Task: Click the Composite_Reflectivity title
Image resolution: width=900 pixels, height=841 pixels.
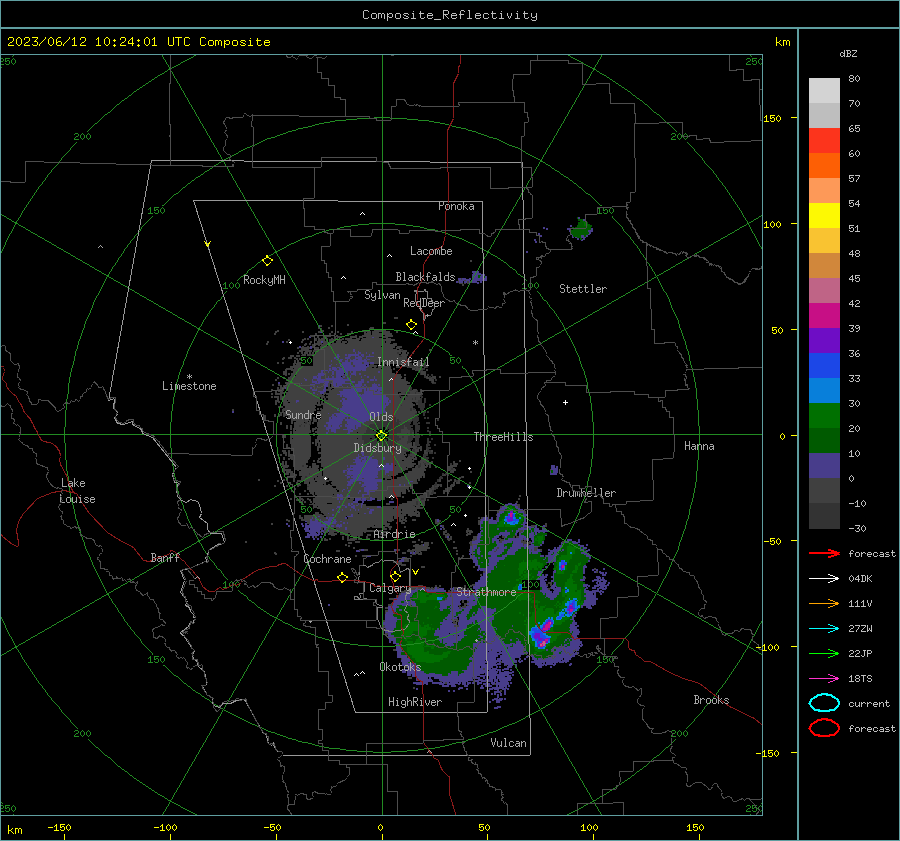Action: tap(449, 15)
